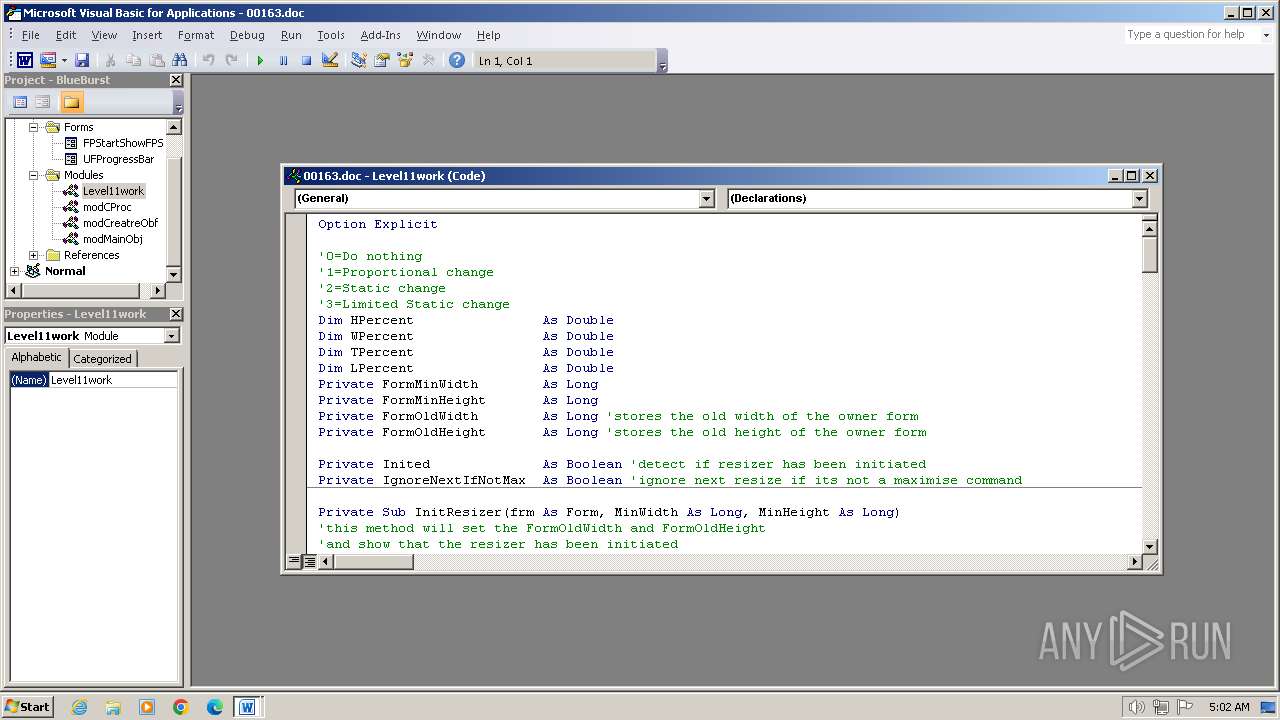Image resolution: width=1280 pixels, height=720 pixels.
Task: Collapse the Forms folder node
Action: click(x=33, y=127)
